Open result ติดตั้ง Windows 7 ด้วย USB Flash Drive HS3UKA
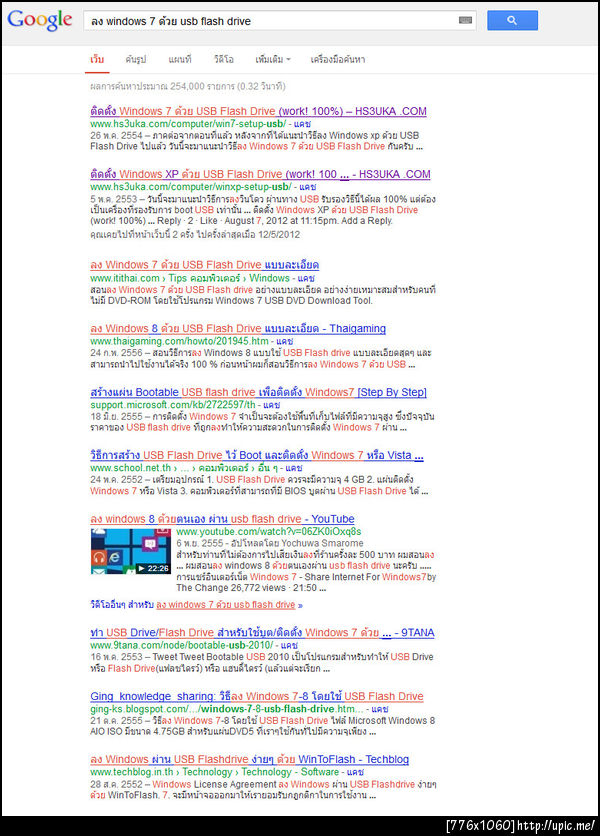The width and height of the screenshot is (600, 836). pyautogui.click(x=258, y=111)
